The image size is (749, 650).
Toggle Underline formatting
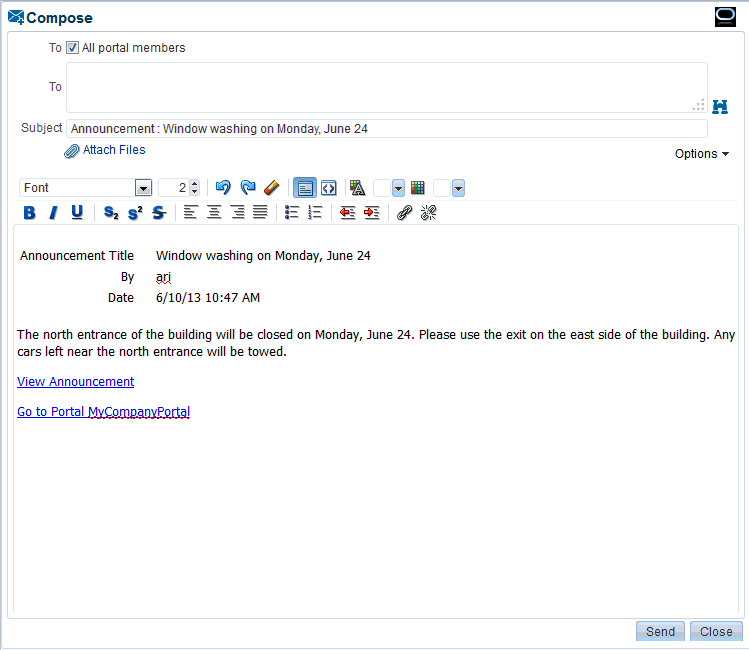pyautogui.click(x=77, y=213)
